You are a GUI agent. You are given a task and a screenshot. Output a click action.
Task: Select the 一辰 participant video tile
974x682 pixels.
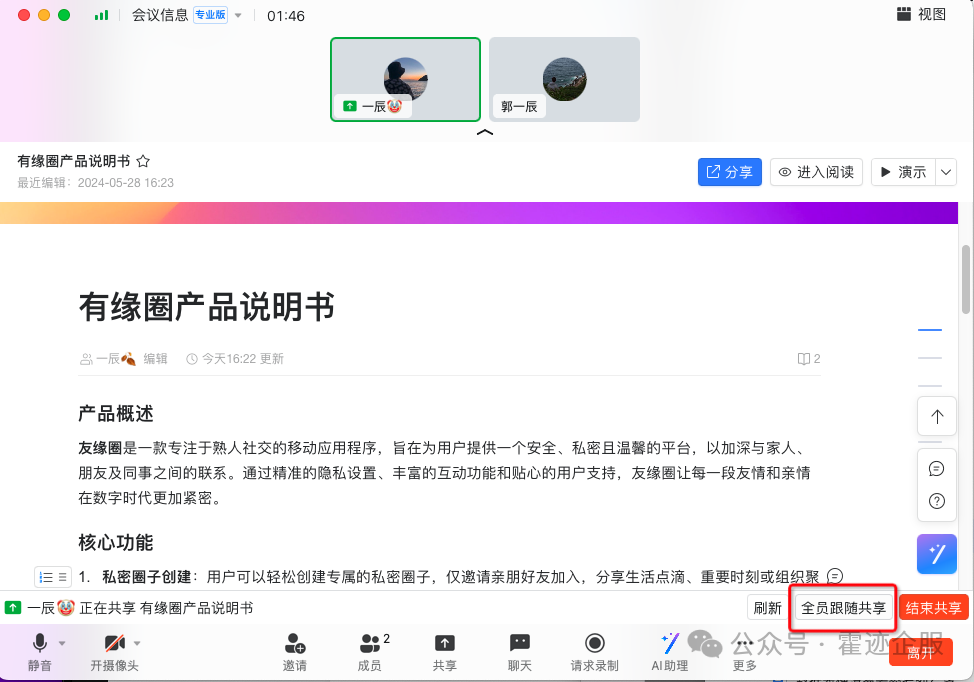(x=406, y=80)
